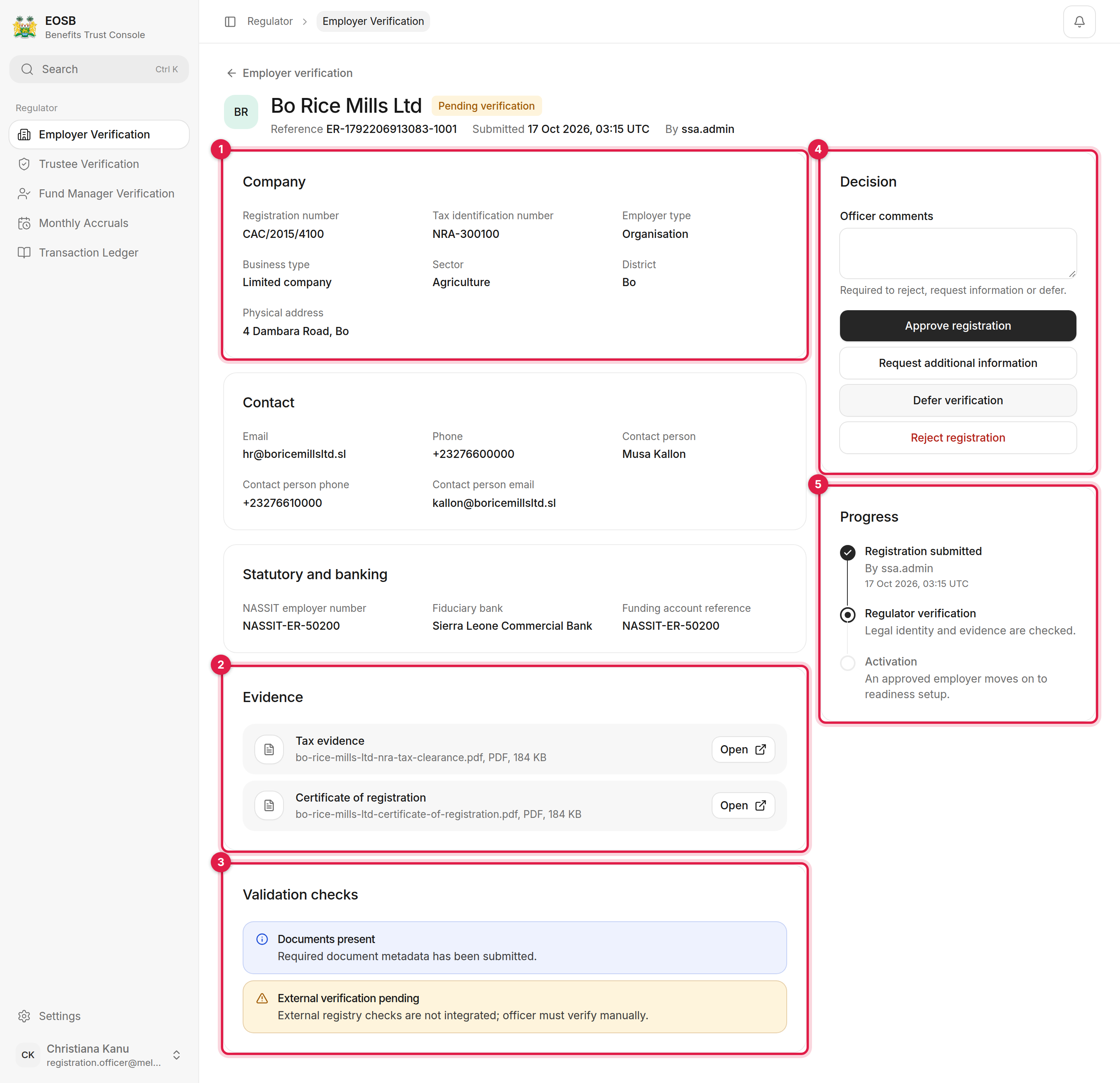Defer verification
The height and width of the screenshot is (1083, 1120).
click(x=958, y=400)
